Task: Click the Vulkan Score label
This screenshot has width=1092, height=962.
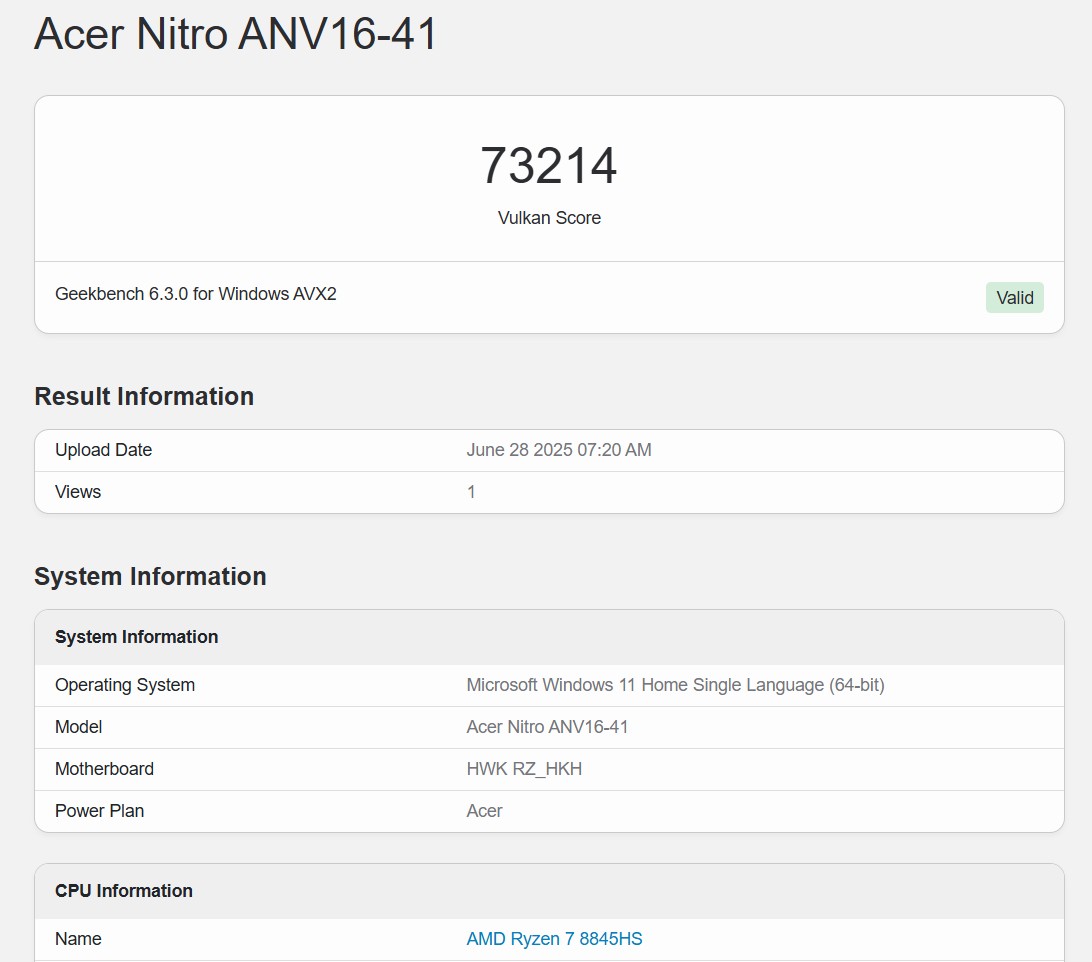Action: pyautogui.click(x=549, y=218)
